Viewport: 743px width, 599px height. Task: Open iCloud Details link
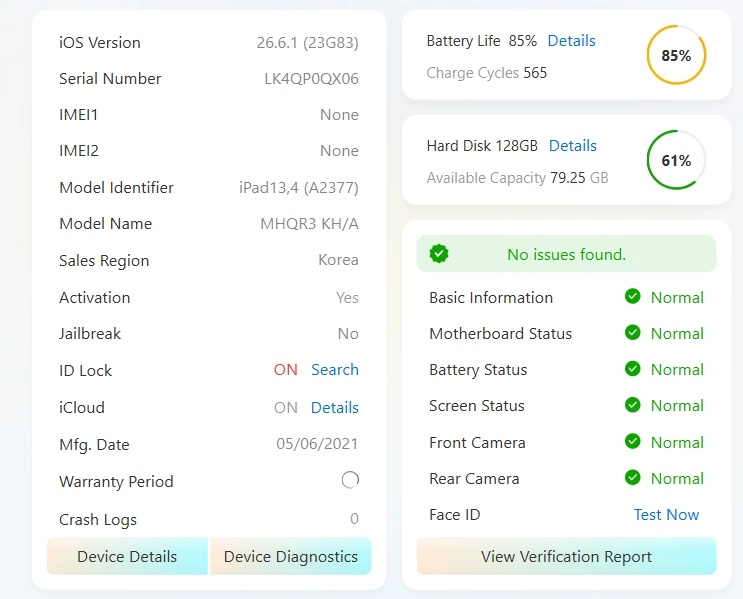(335, 408)
